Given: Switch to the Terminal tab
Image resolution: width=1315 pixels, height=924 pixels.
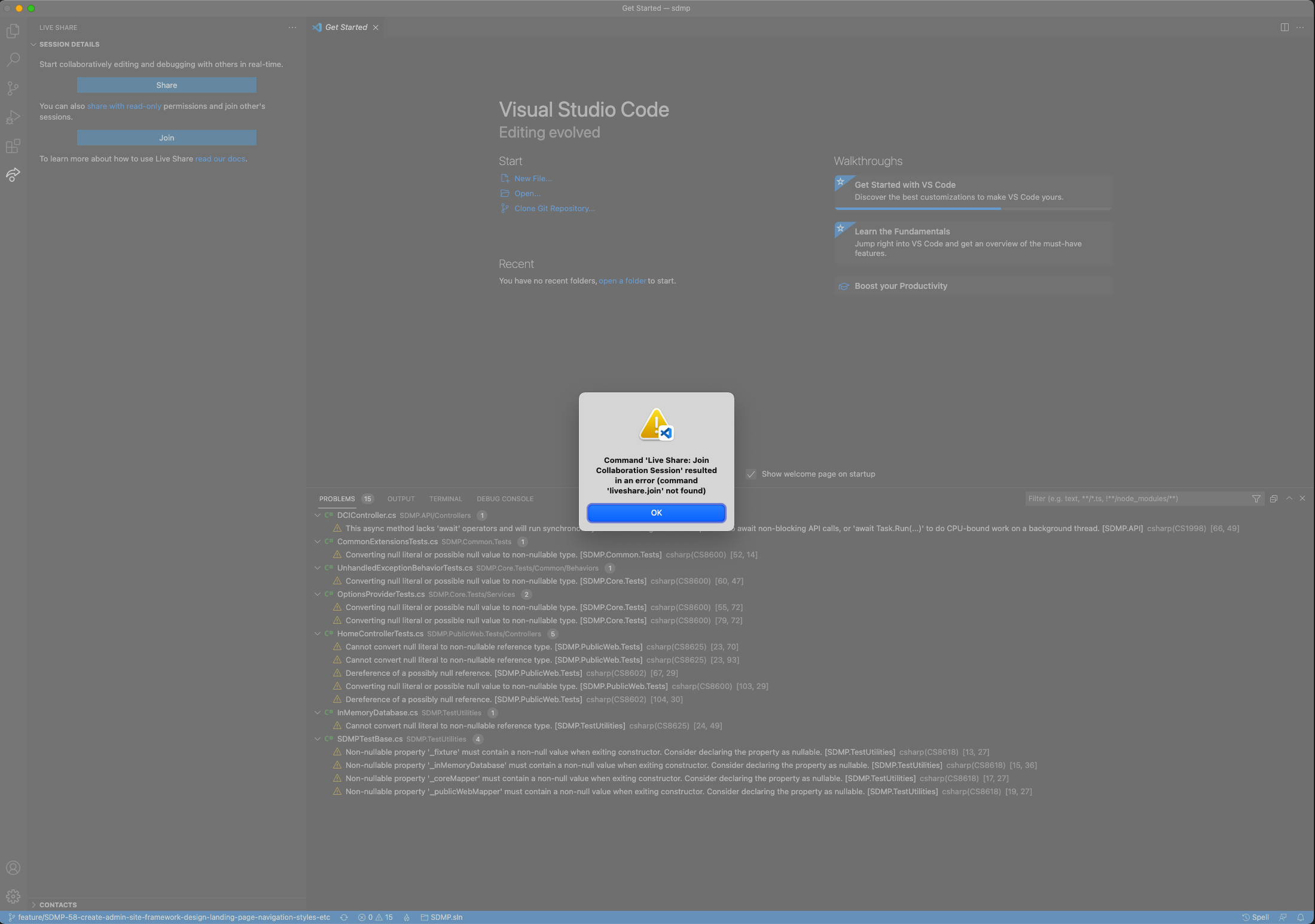Looking at the screenshot, I should pos(445,498).
